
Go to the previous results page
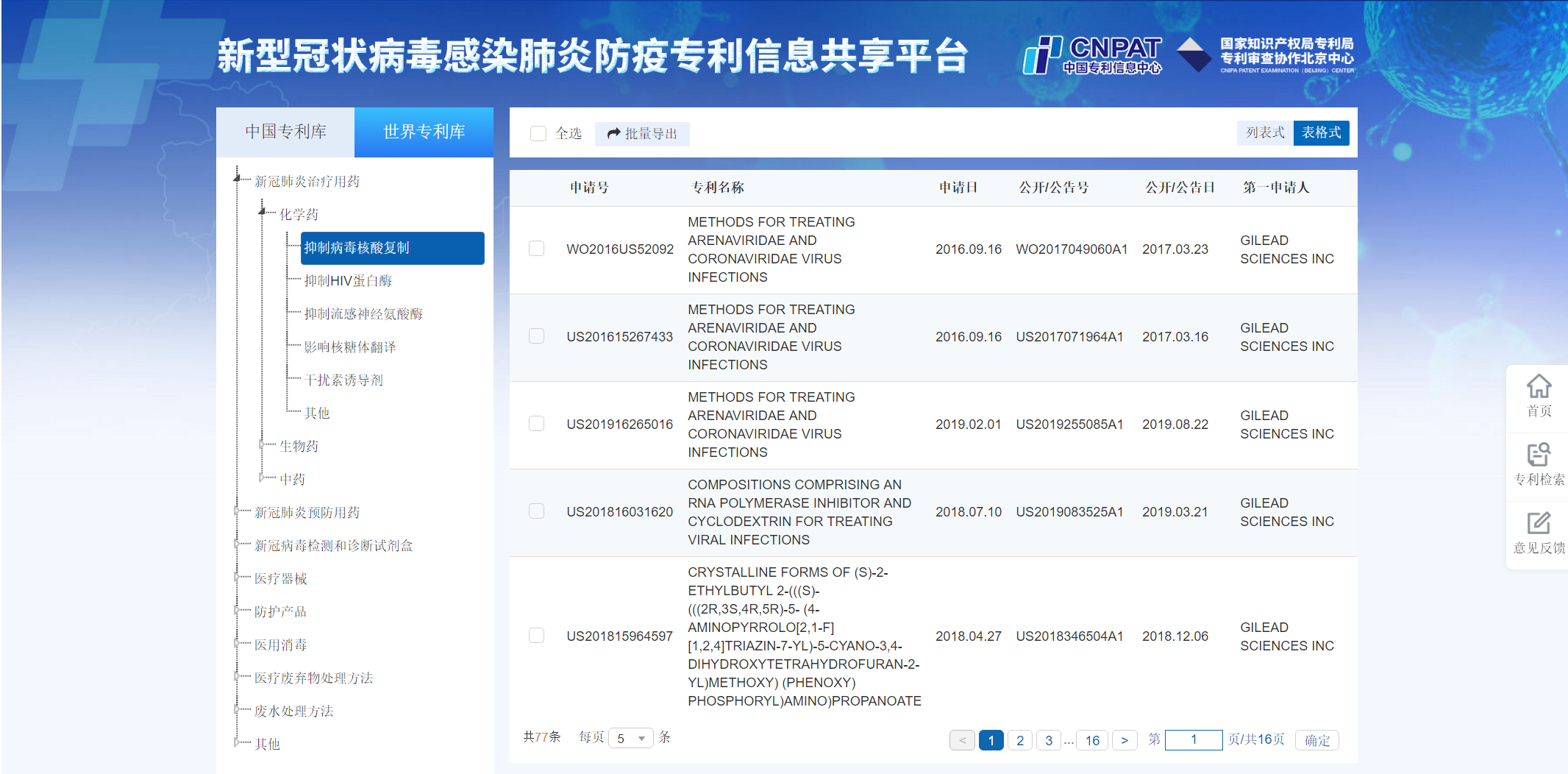pos(962,740)
